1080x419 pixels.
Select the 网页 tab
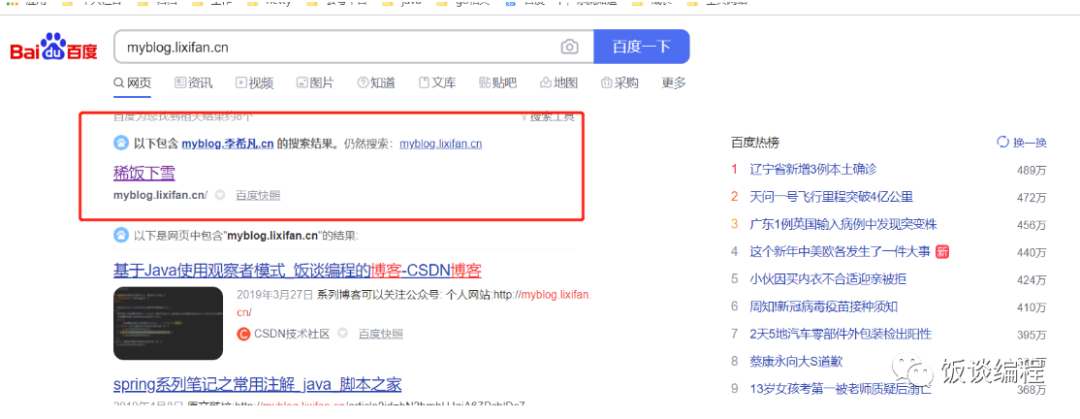click(x=133, y=83)
